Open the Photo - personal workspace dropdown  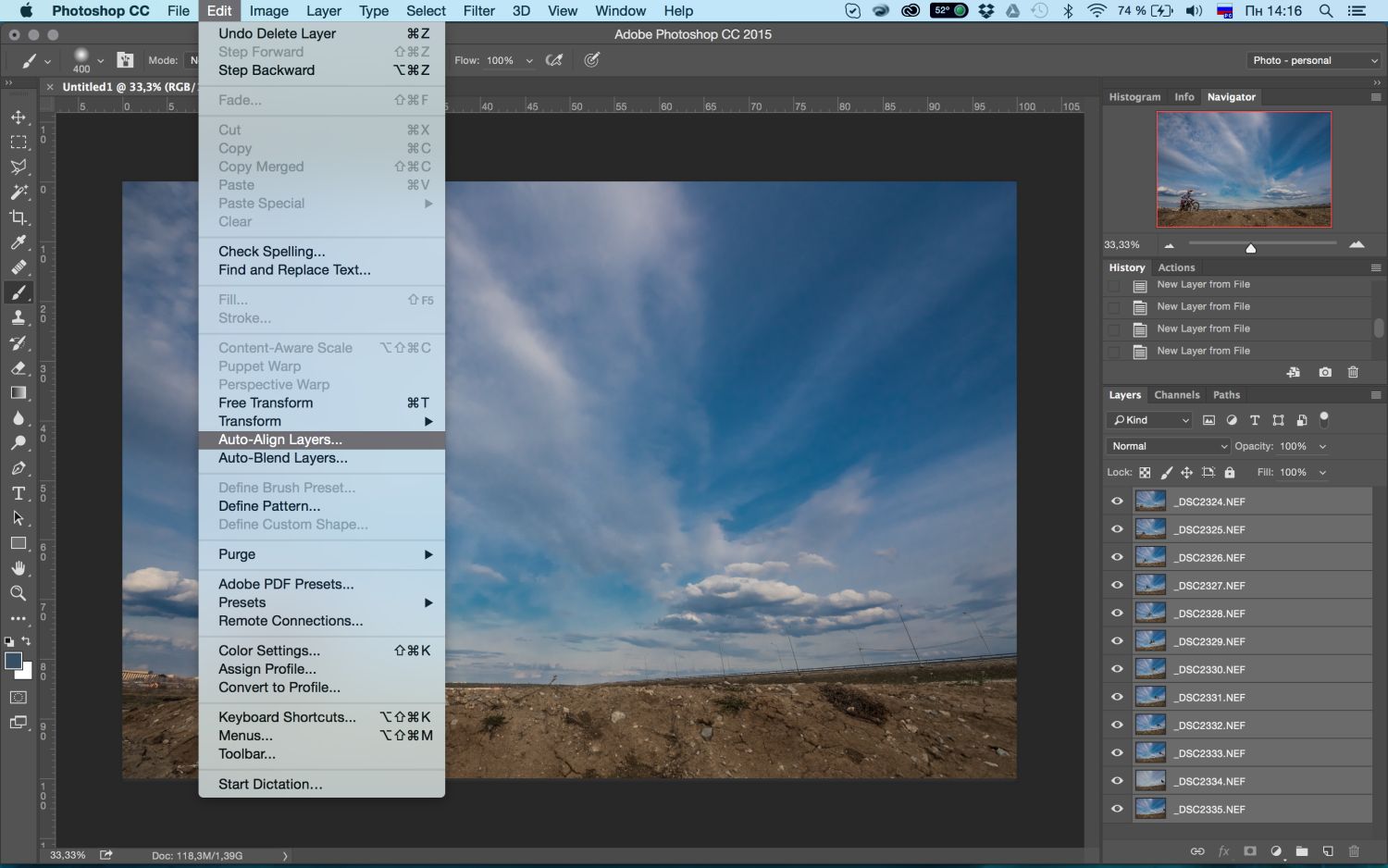point(1315,60)
